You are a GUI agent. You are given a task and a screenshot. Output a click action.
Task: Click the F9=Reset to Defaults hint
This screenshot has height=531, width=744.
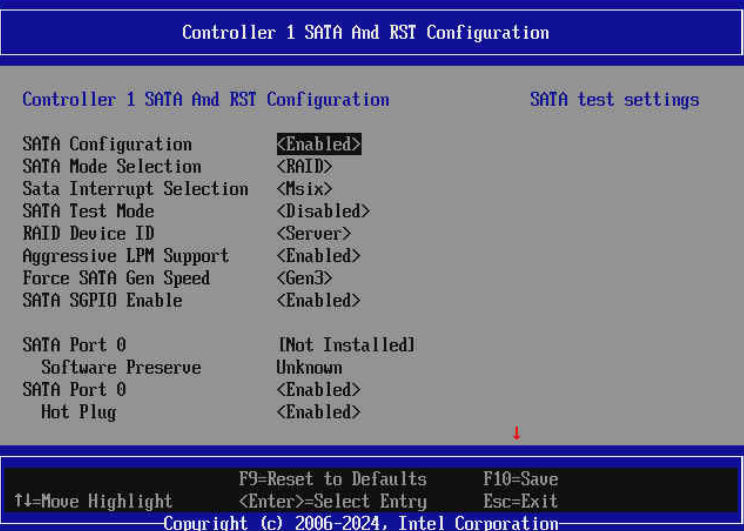pyautogui.click(x=333, y=479)
